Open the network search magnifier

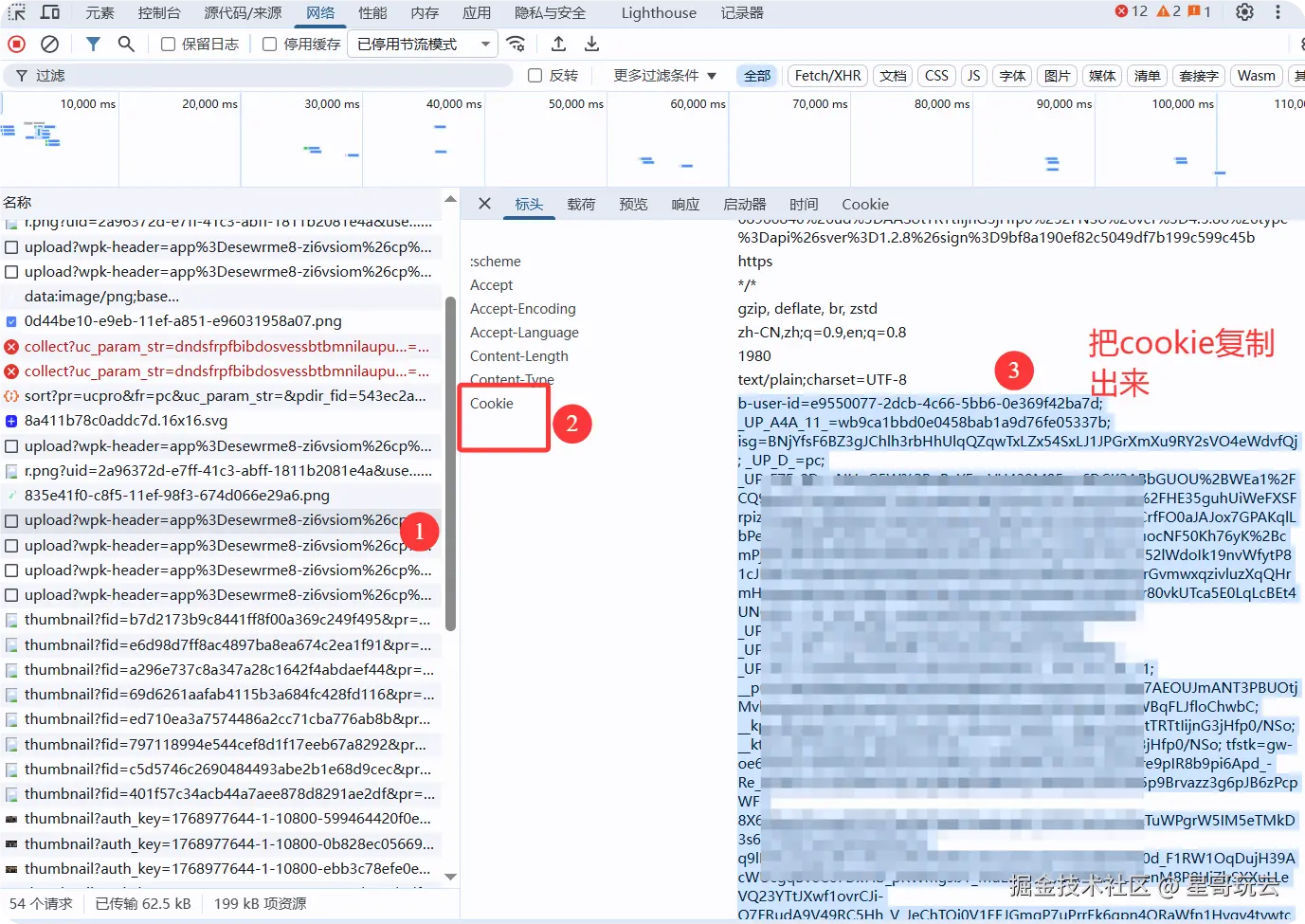coord(126,44)
